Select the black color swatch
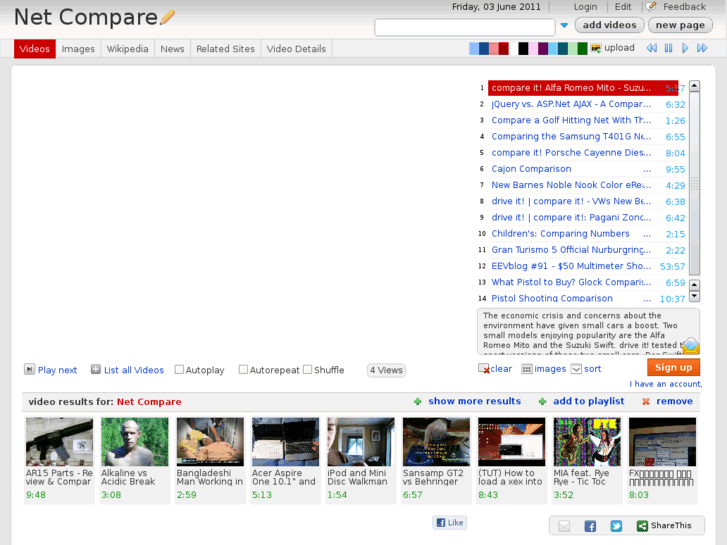Viewport: 727px width, 545px height. click(523, 48)
